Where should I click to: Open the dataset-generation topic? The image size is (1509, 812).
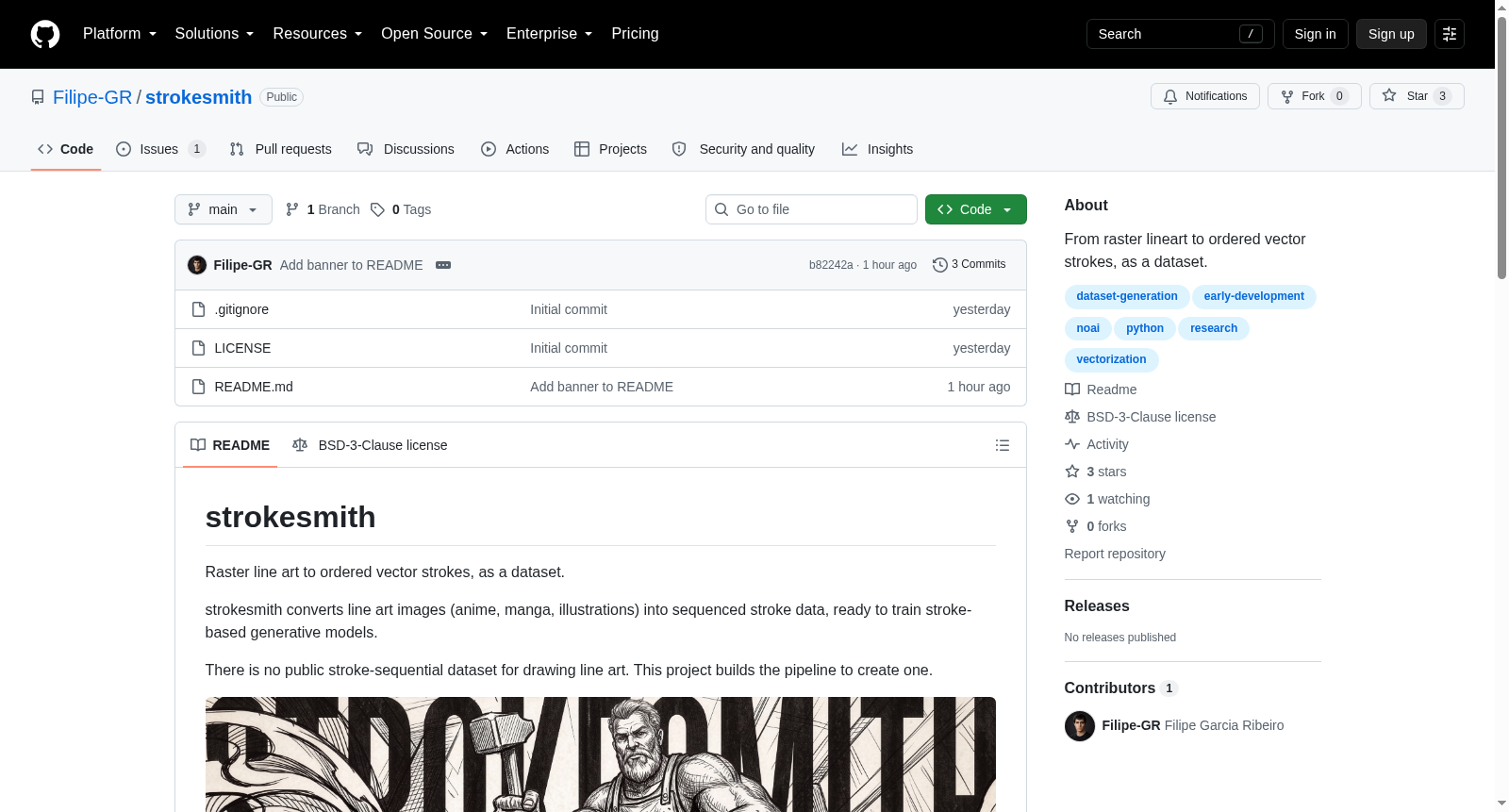1127,296
